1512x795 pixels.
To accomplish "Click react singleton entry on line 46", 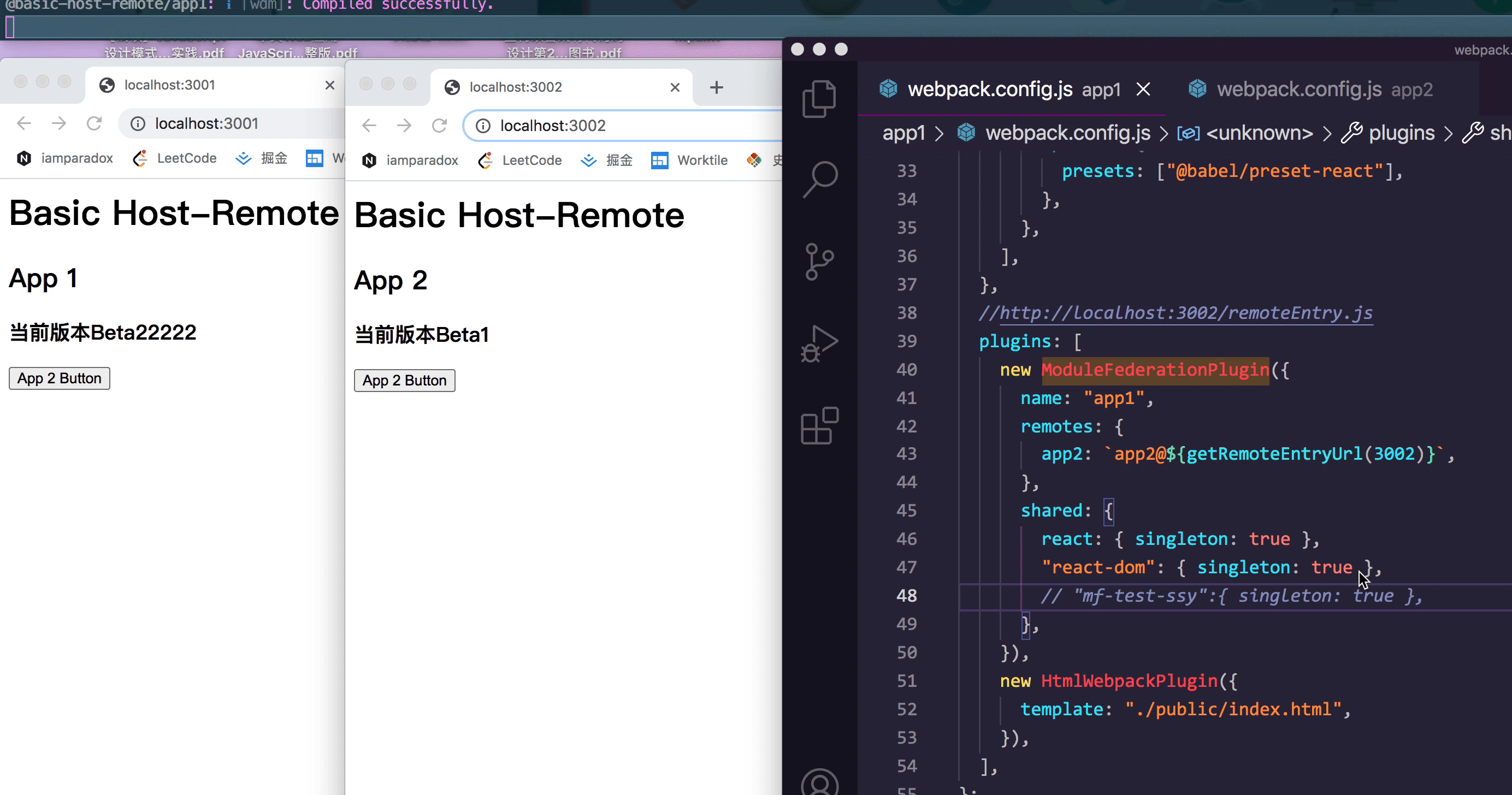I will tap(1180, 538).
